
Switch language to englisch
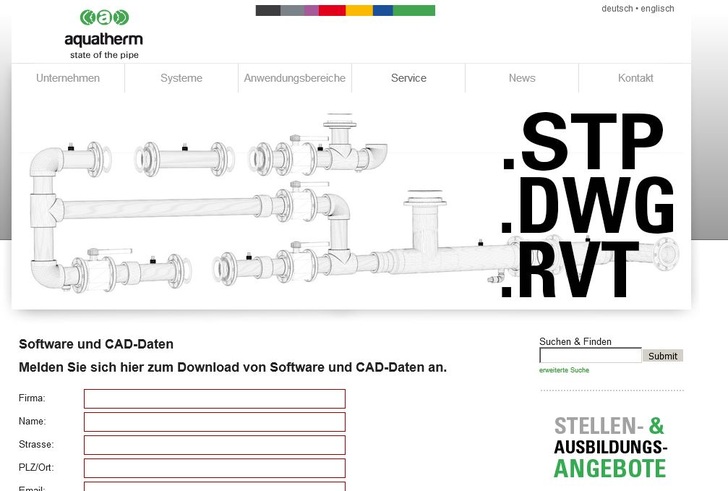click(x=657, y=8)
